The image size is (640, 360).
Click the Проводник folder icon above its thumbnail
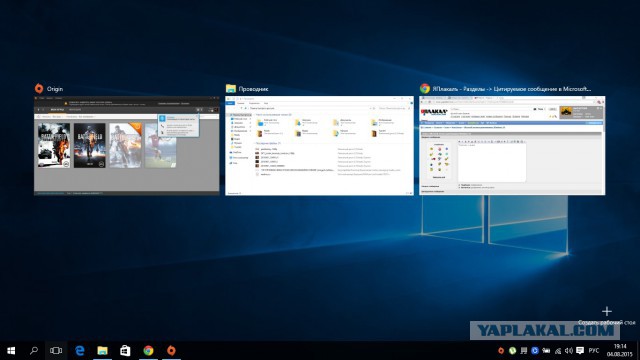231,89
